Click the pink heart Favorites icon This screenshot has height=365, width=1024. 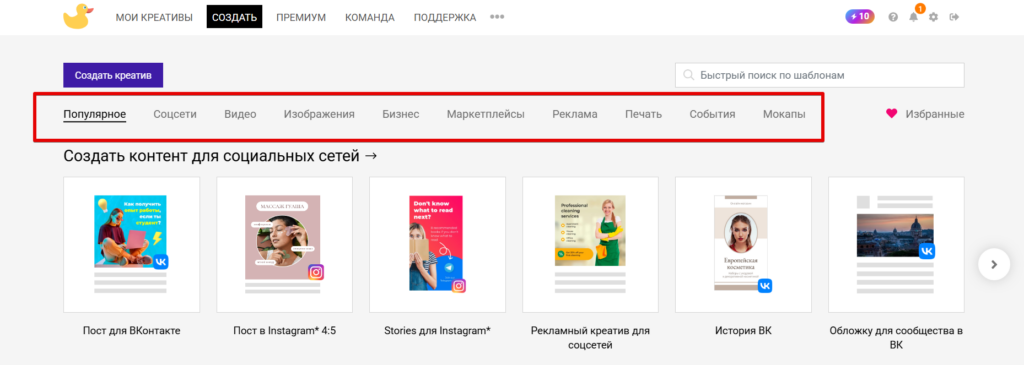pyautogui.click(x=891, y=114)
